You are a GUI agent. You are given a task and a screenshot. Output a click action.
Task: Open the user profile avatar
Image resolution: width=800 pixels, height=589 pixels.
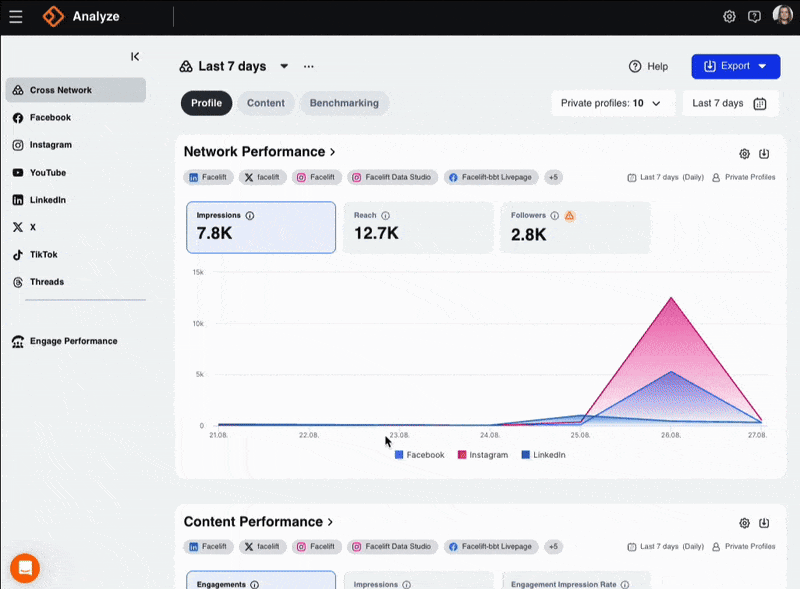782,15
